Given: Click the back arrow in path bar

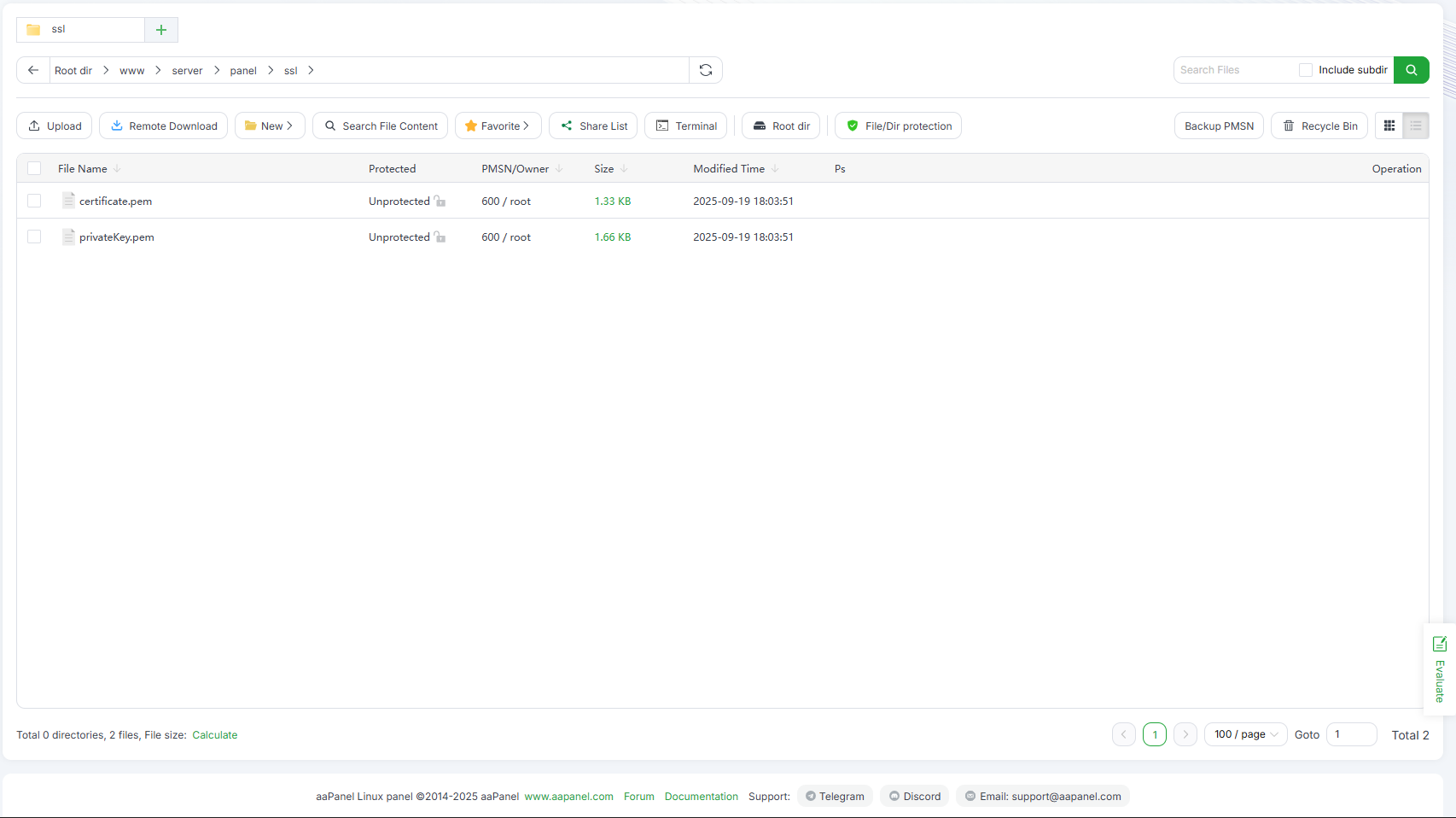Looking at the screenshot, I should [33, 70].
